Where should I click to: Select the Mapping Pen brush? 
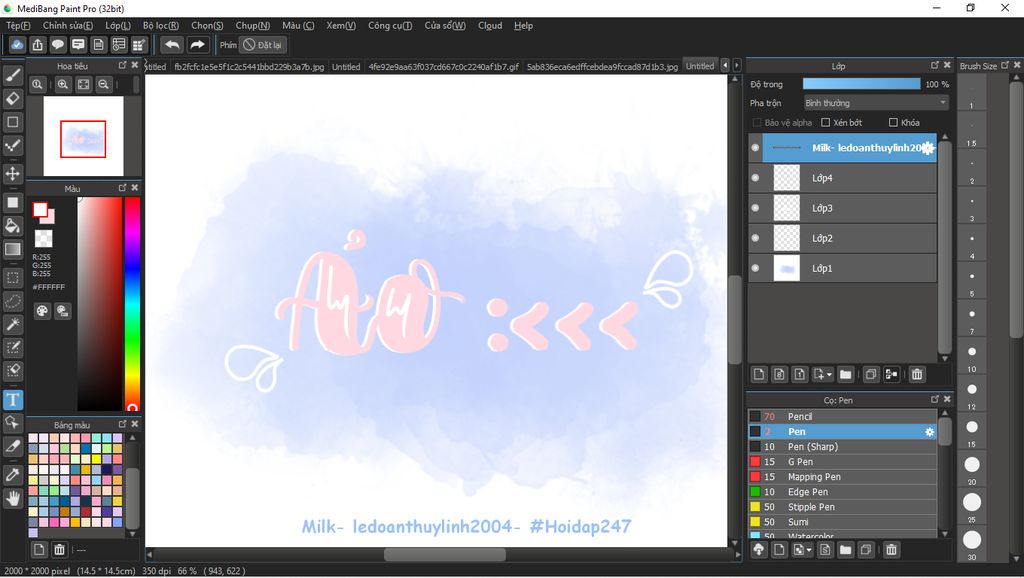(x=842, y=477)
